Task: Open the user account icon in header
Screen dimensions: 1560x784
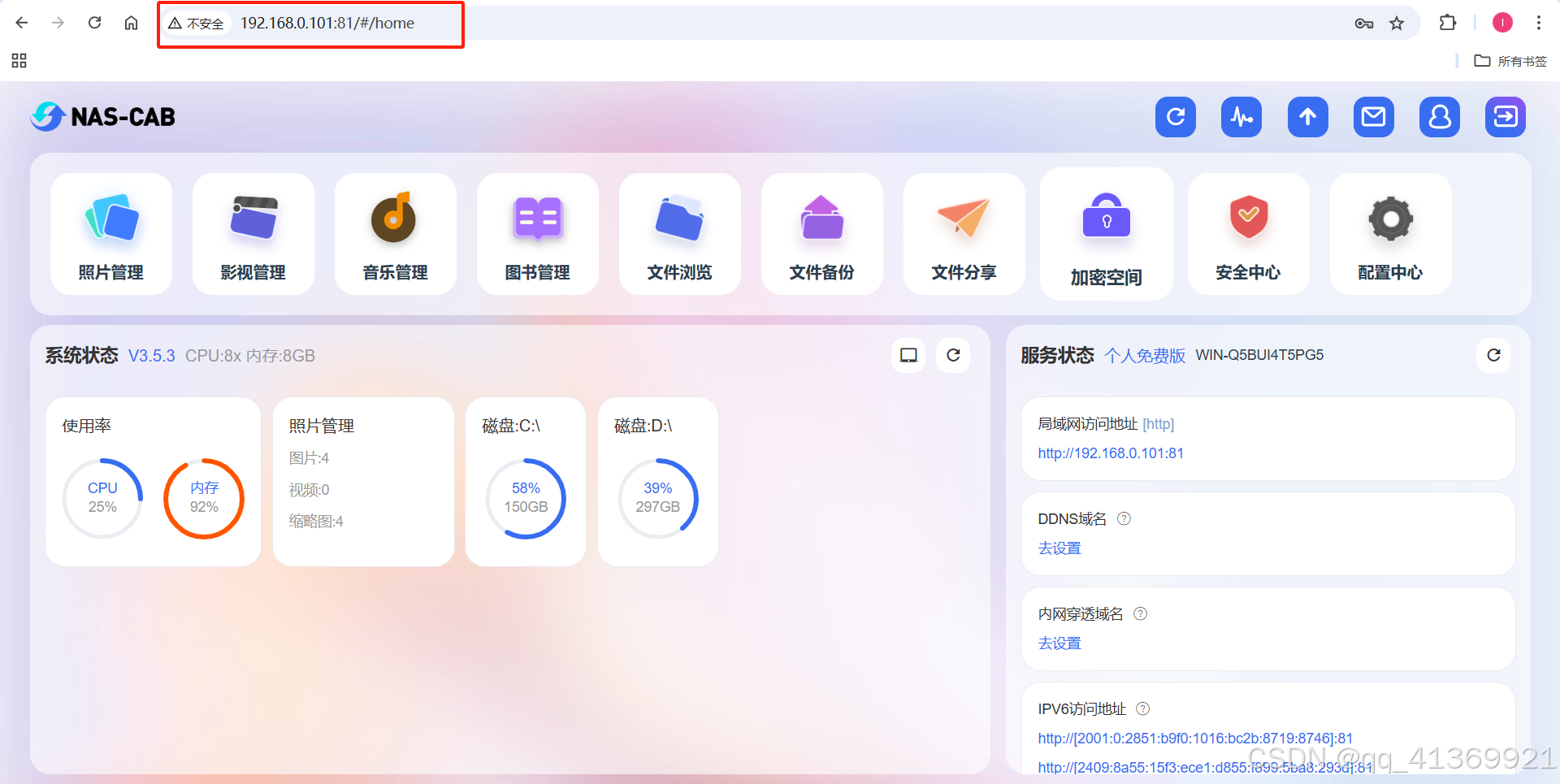Action: [x=1440, y=117]
